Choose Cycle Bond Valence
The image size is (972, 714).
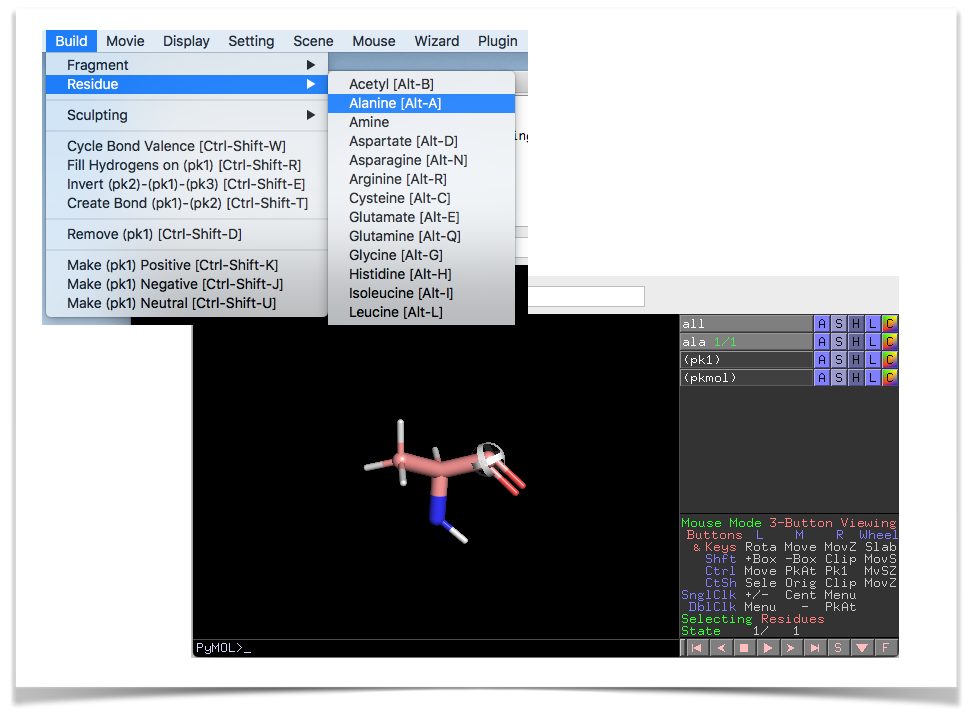(x=187, y=146)
